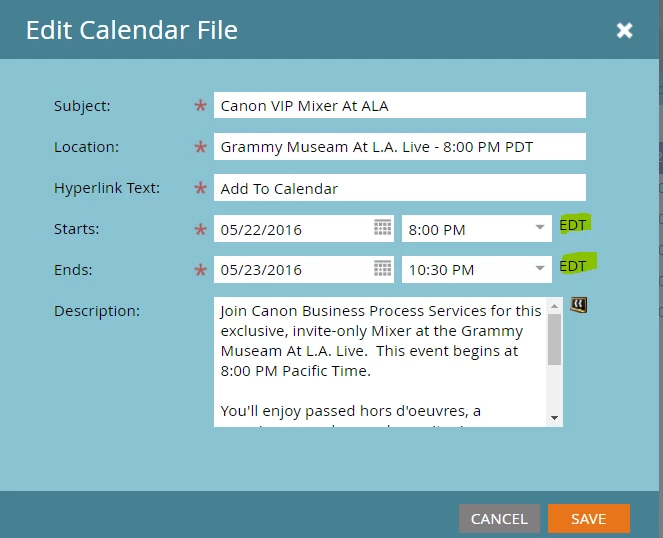Click the description scrollbar thumb
The width and height of the screenshot is (663, 538).
[554, 339]
